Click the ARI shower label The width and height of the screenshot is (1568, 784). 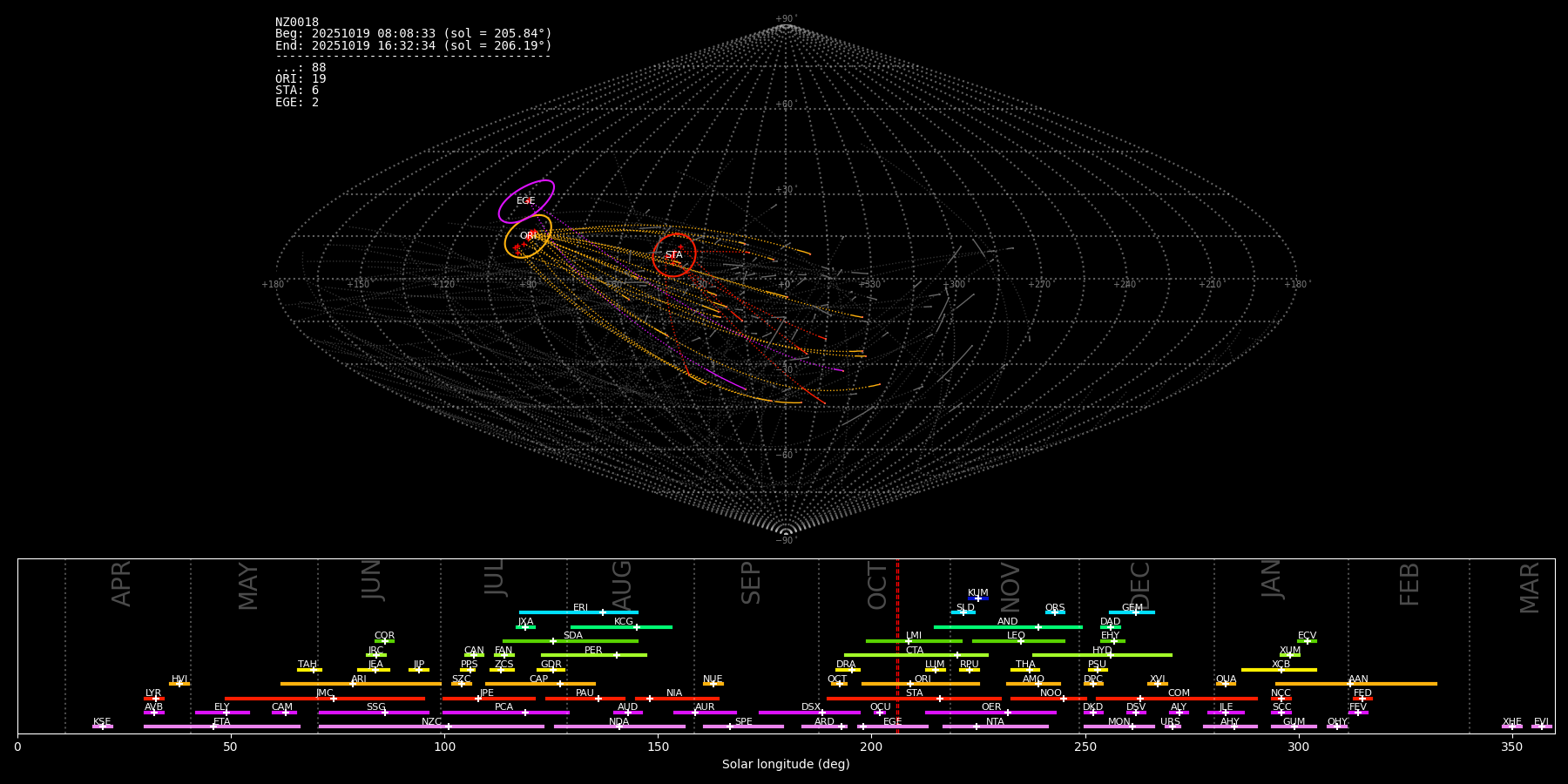pyautogui.click(x=359, y=679)
